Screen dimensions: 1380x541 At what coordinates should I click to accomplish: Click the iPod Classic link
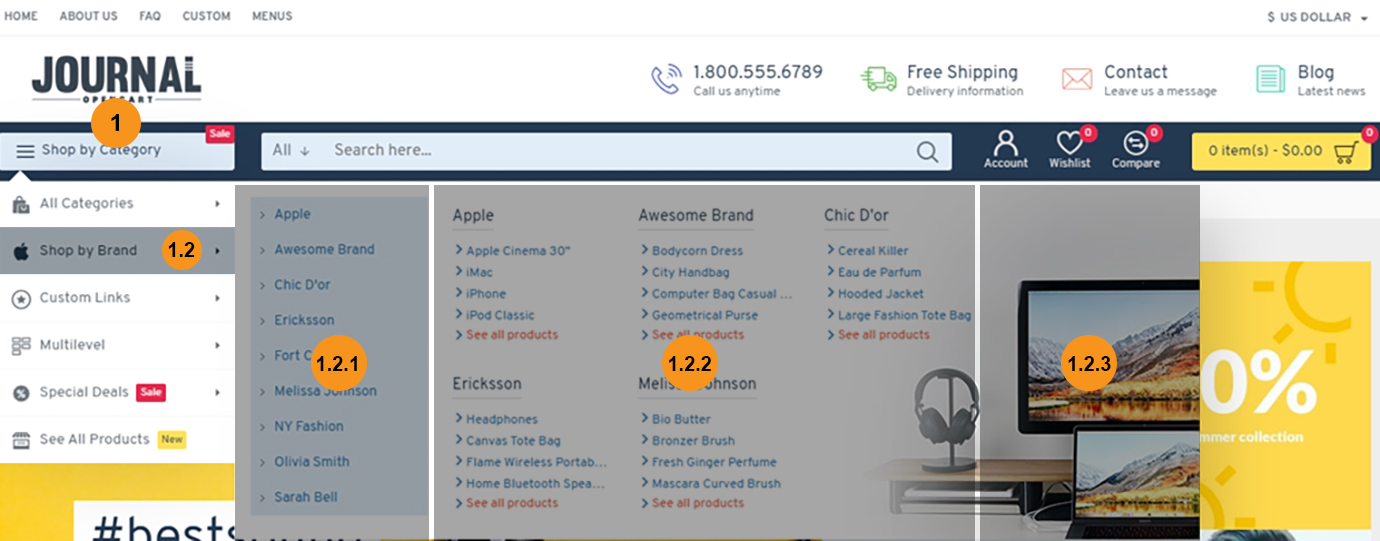pyautogui.click(x=500, y=315)
